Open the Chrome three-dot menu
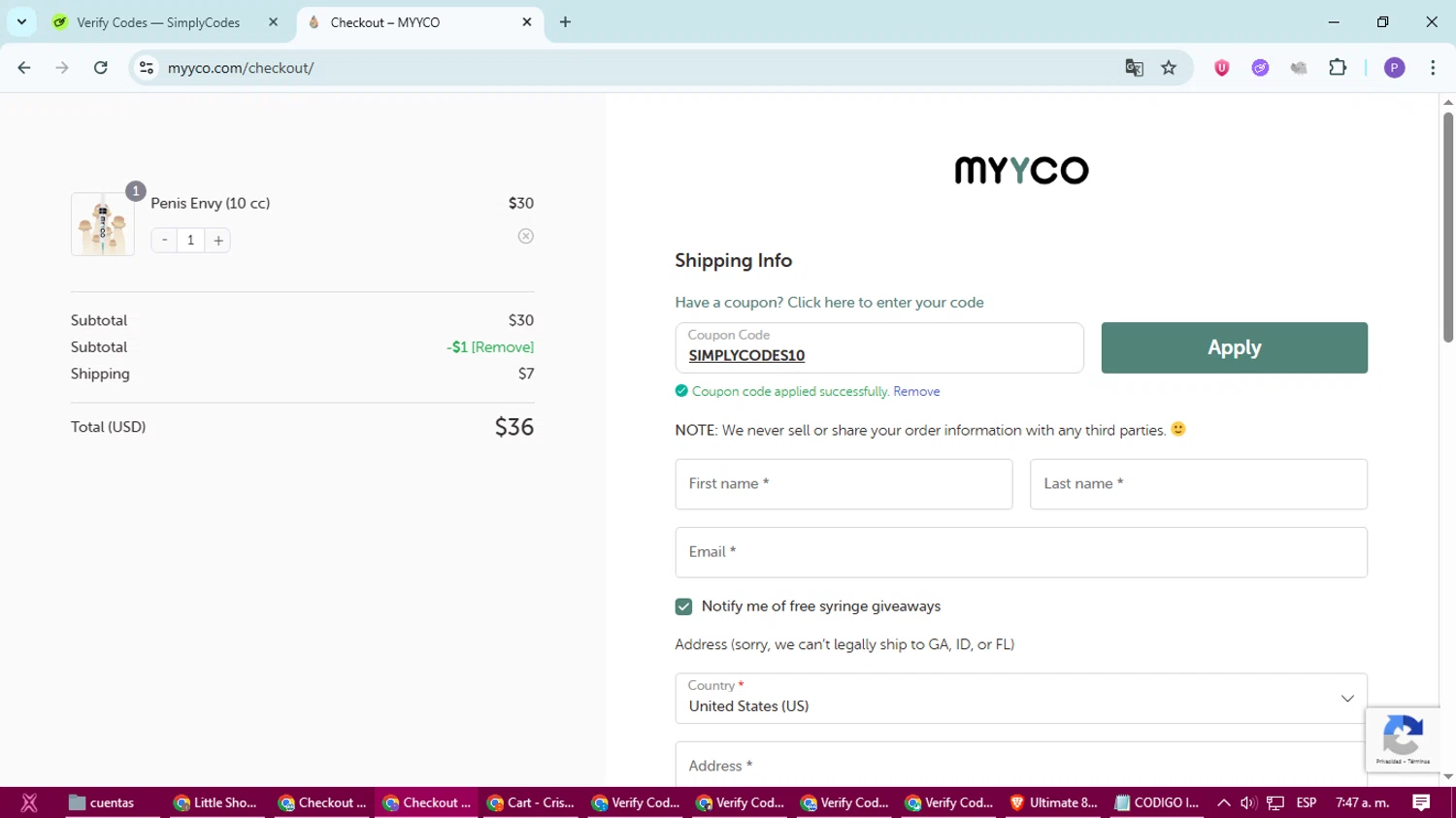The height and width of the screenshot is (818, 1456). click(x=1433, y=68)
